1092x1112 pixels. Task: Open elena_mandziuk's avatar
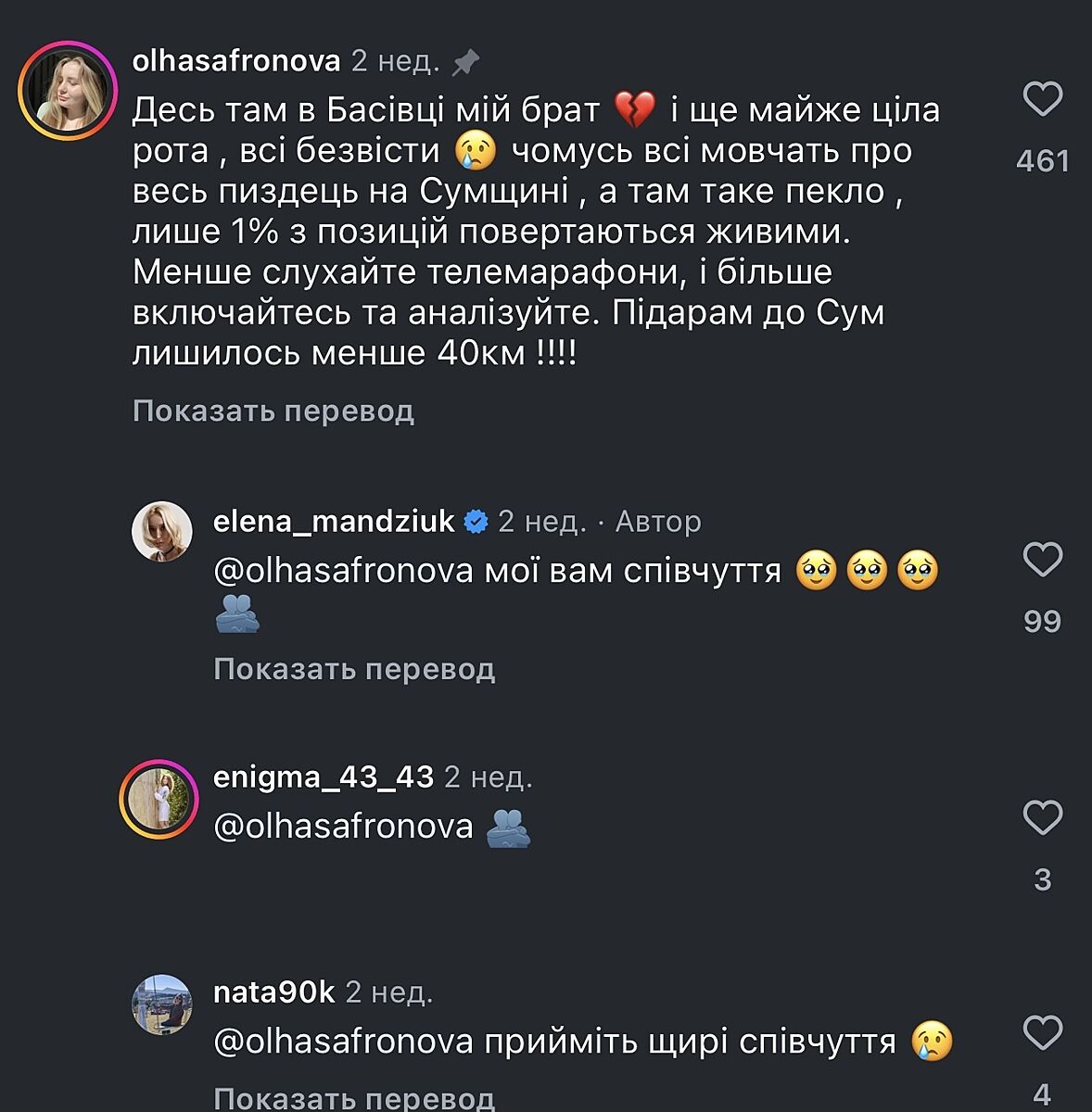click(x=161, y=532)
